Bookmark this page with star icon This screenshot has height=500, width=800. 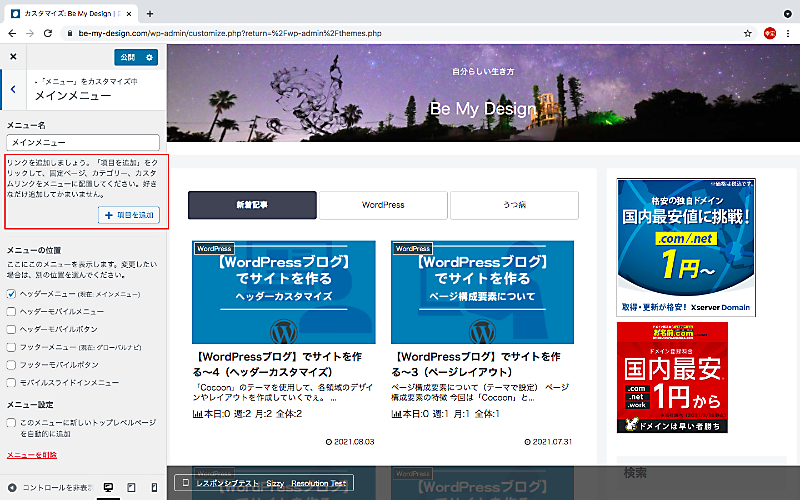coord(747,33)
